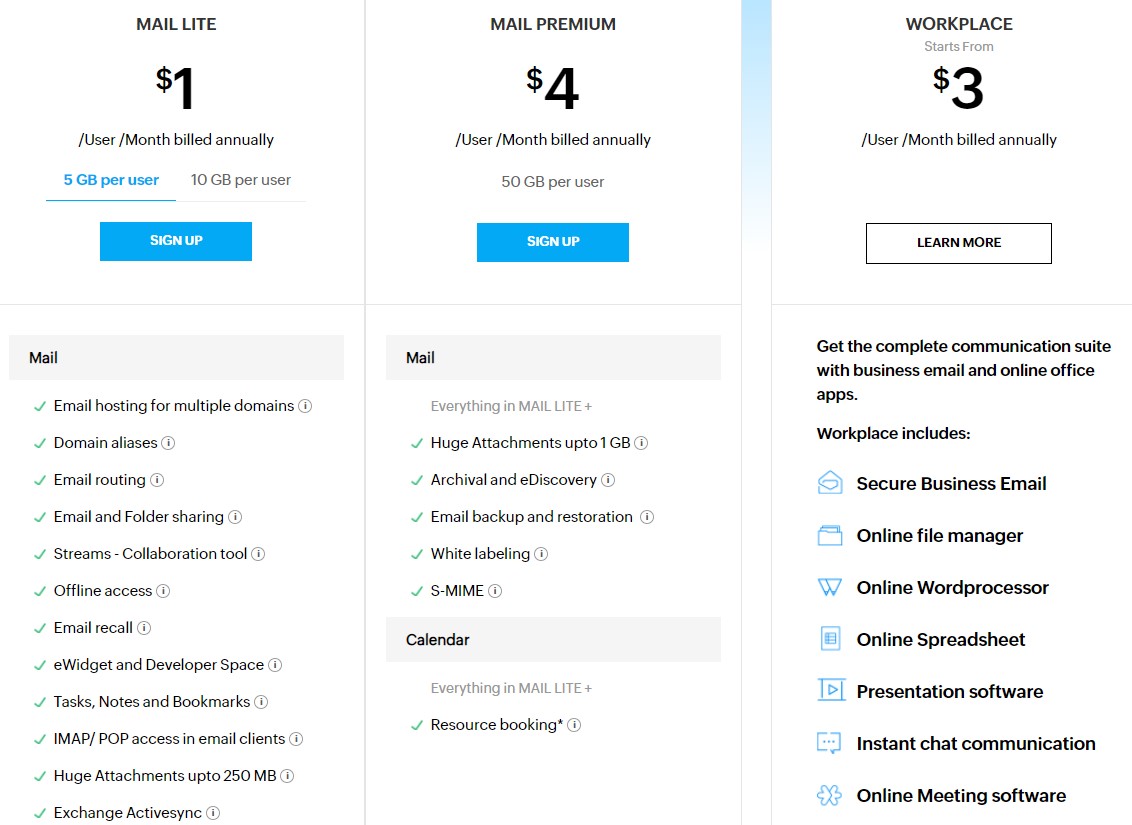Open info tooltip for Offline access
This screenshot has width=1132, height=825.
coord(163,591)
